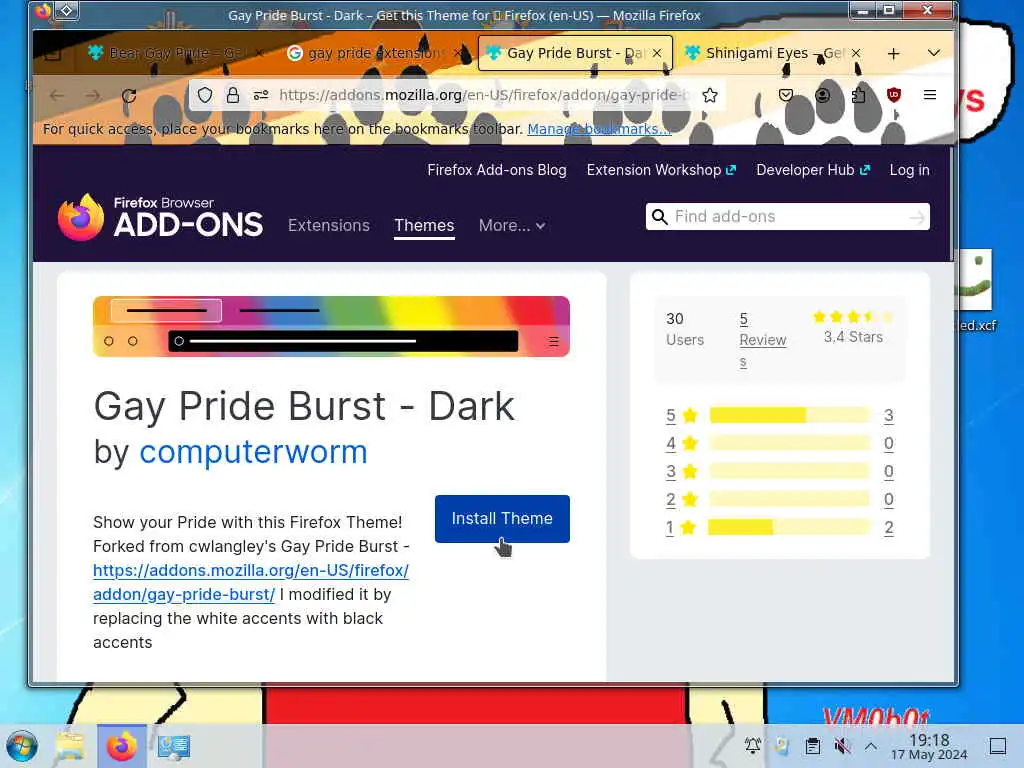Image resolution: width=1024 pixels, height=768 pixels.
Task: Open the Extensions puzzle icon
Action: (859, 95)
